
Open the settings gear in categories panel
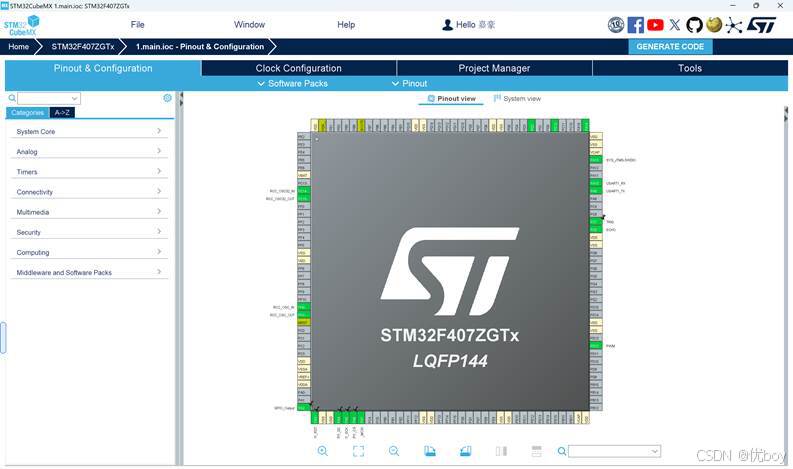[x=167, y=98]
